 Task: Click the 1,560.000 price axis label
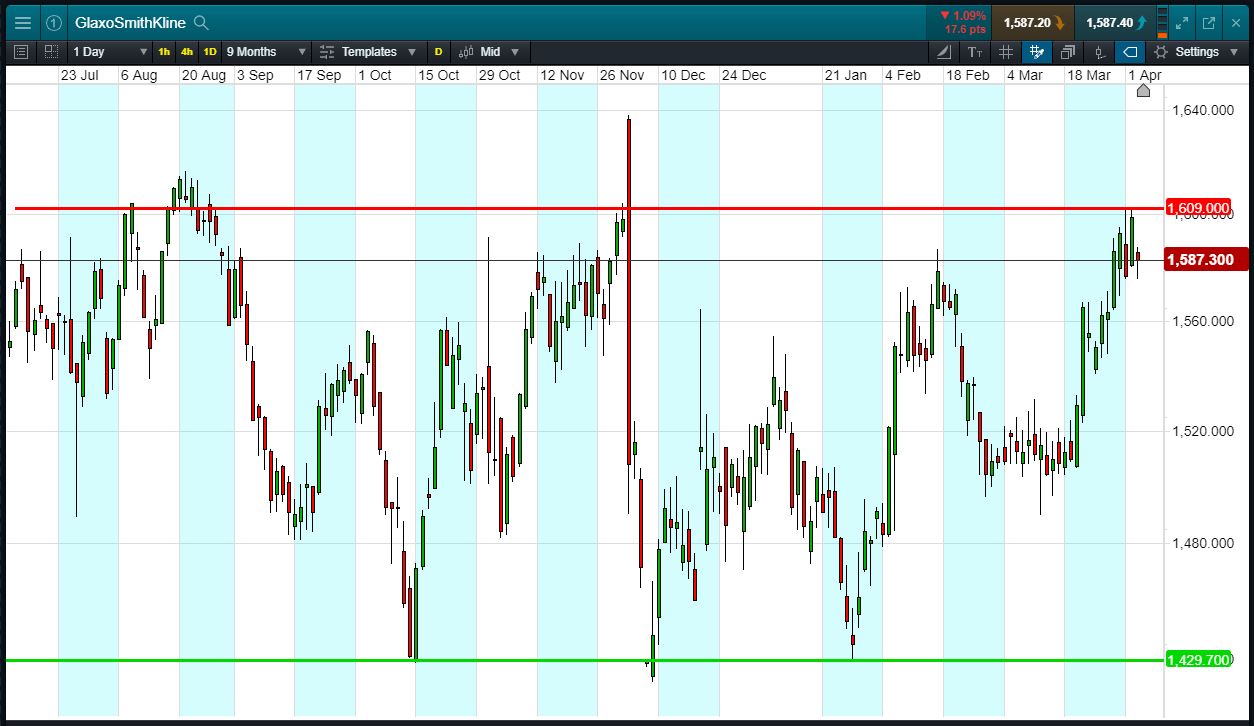tap(1201, 321)
